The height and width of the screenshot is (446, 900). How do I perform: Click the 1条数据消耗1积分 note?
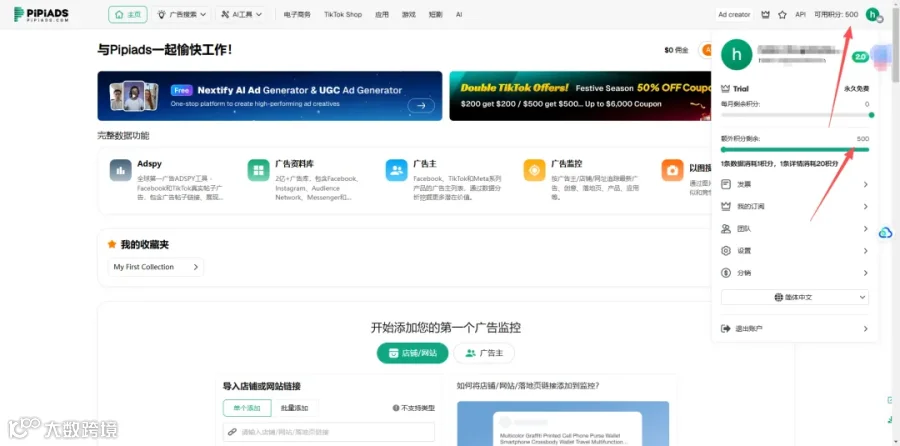779,164
